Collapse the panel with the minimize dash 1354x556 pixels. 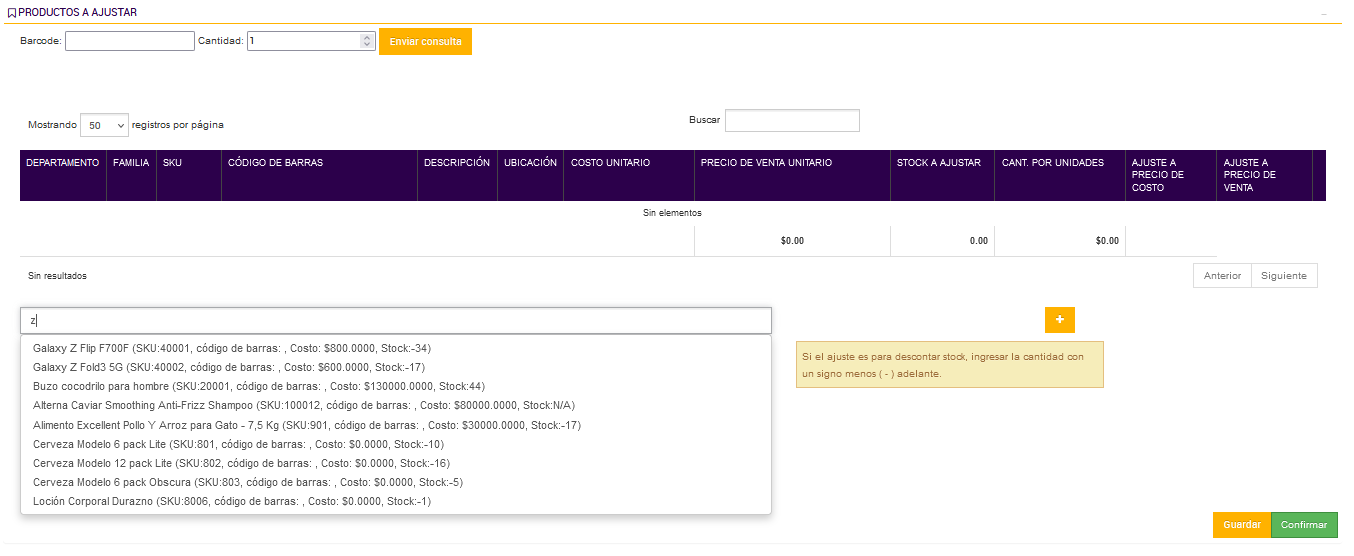1323,14
